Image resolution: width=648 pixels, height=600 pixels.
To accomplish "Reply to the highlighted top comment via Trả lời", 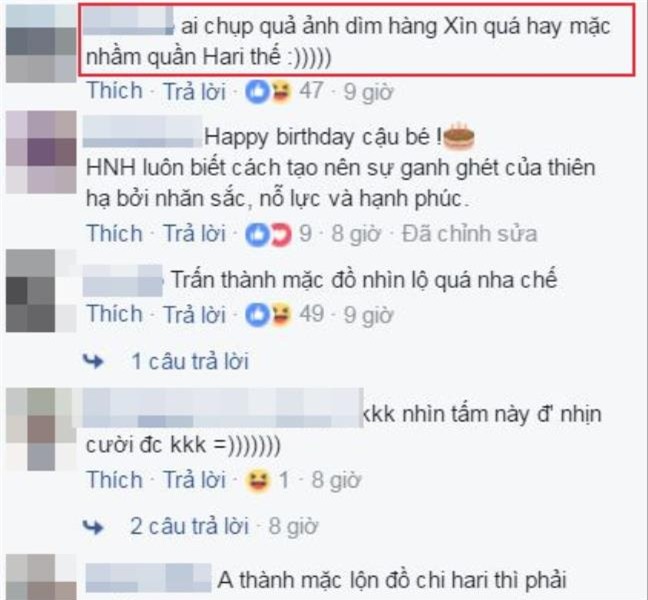I will point(195,91).
